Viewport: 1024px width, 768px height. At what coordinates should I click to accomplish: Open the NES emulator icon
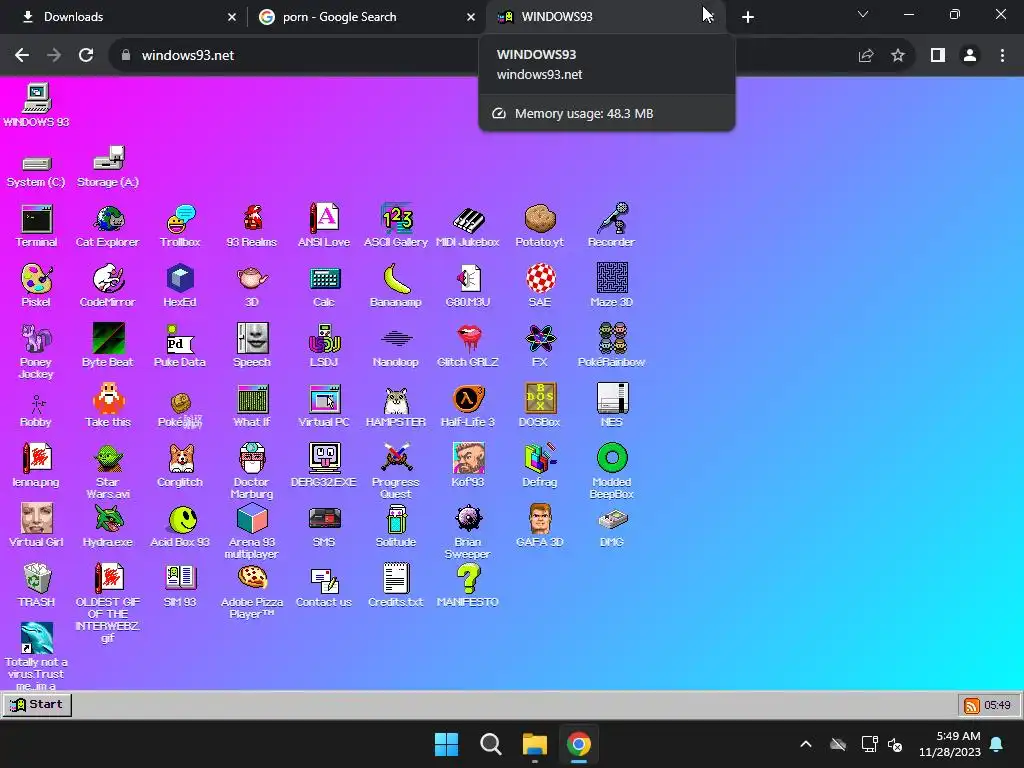click(611, 406)
